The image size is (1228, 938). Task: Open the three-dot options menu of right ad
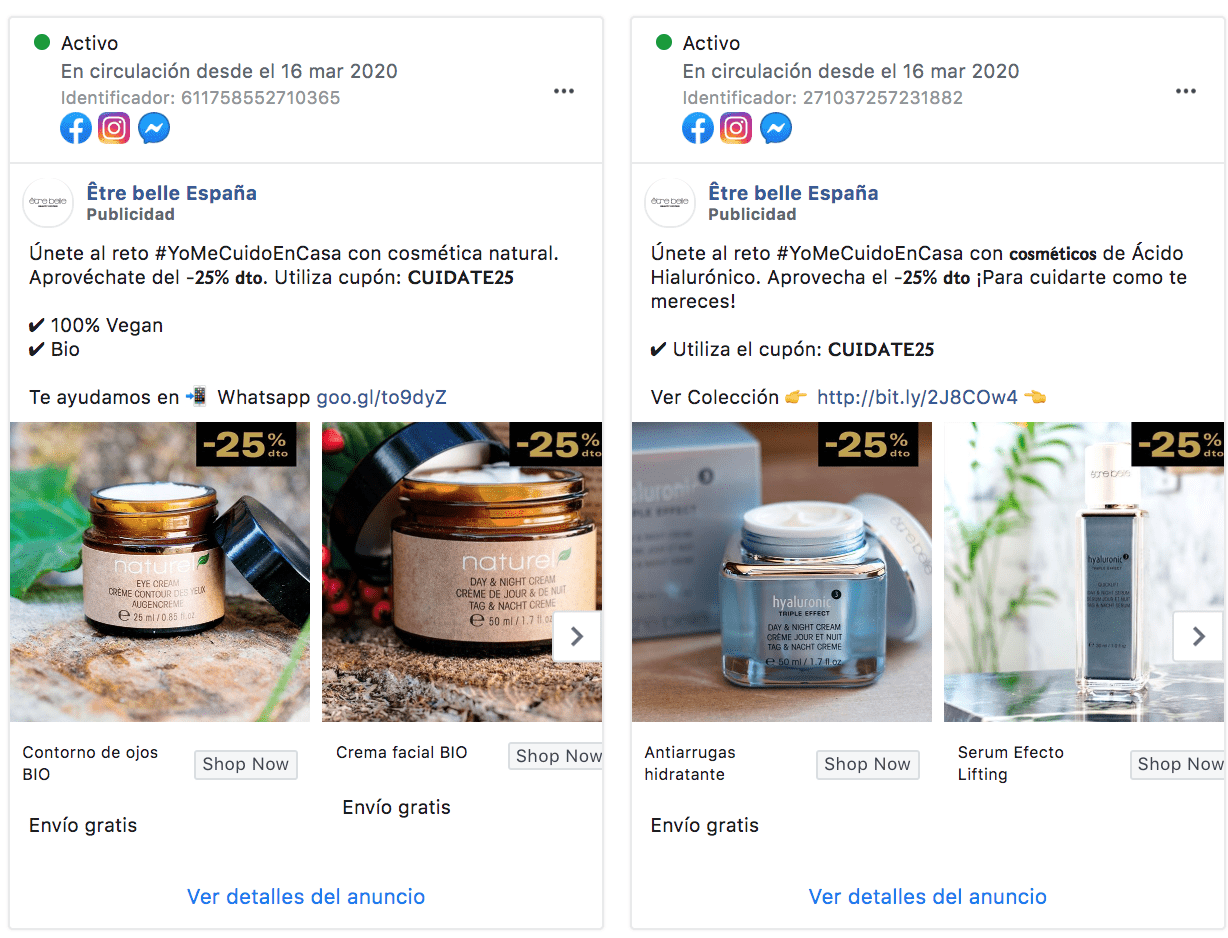click(x=1186, y=91)
